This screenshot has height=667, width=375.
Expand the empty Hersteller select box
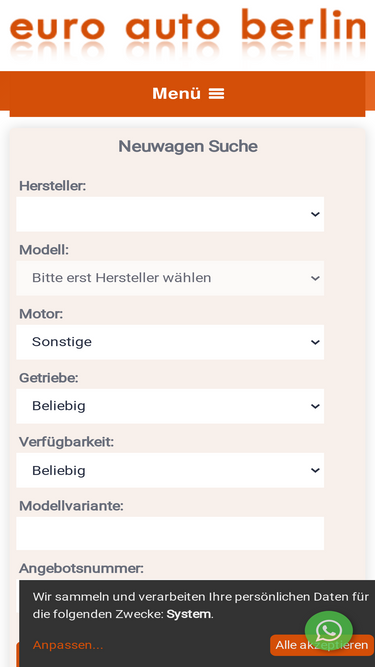click(170, 214)
